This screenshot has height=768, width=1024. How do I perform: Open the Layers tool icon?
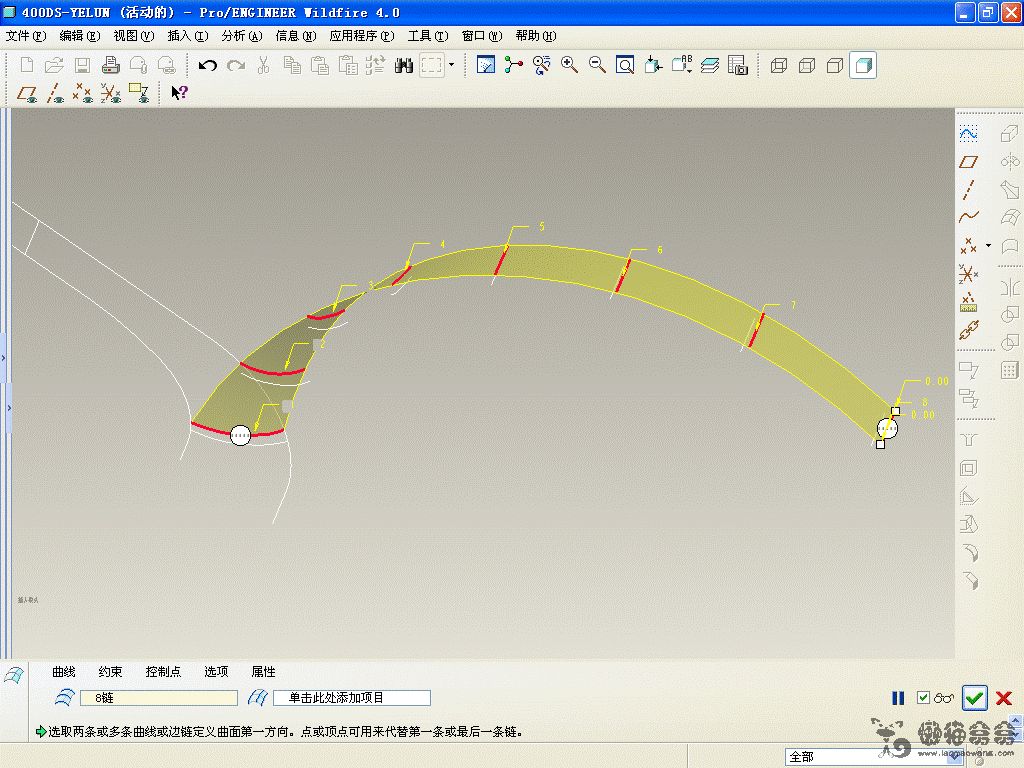[710, 65]
